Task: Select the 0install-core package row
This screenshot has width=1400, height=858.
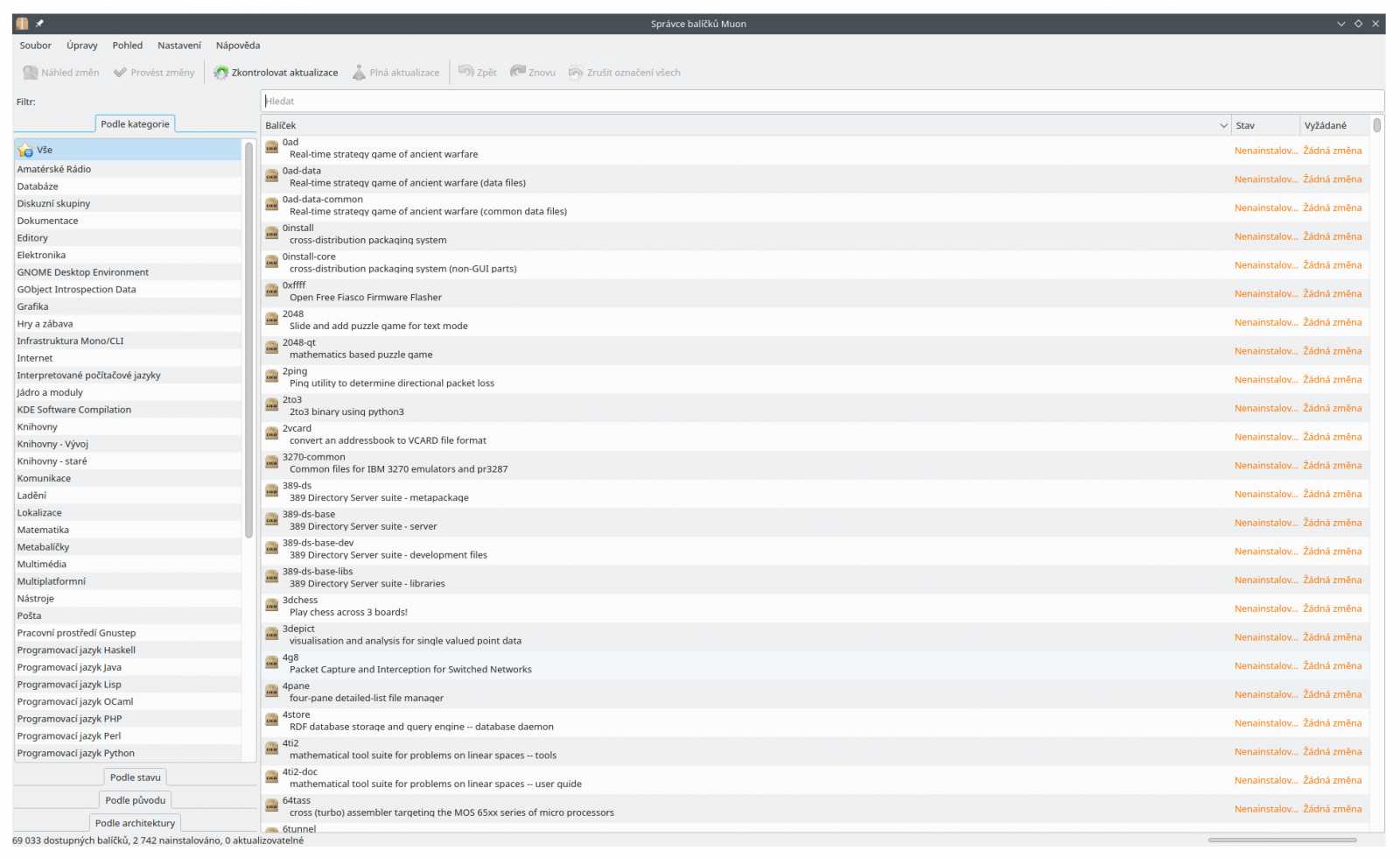Action: 815,264
